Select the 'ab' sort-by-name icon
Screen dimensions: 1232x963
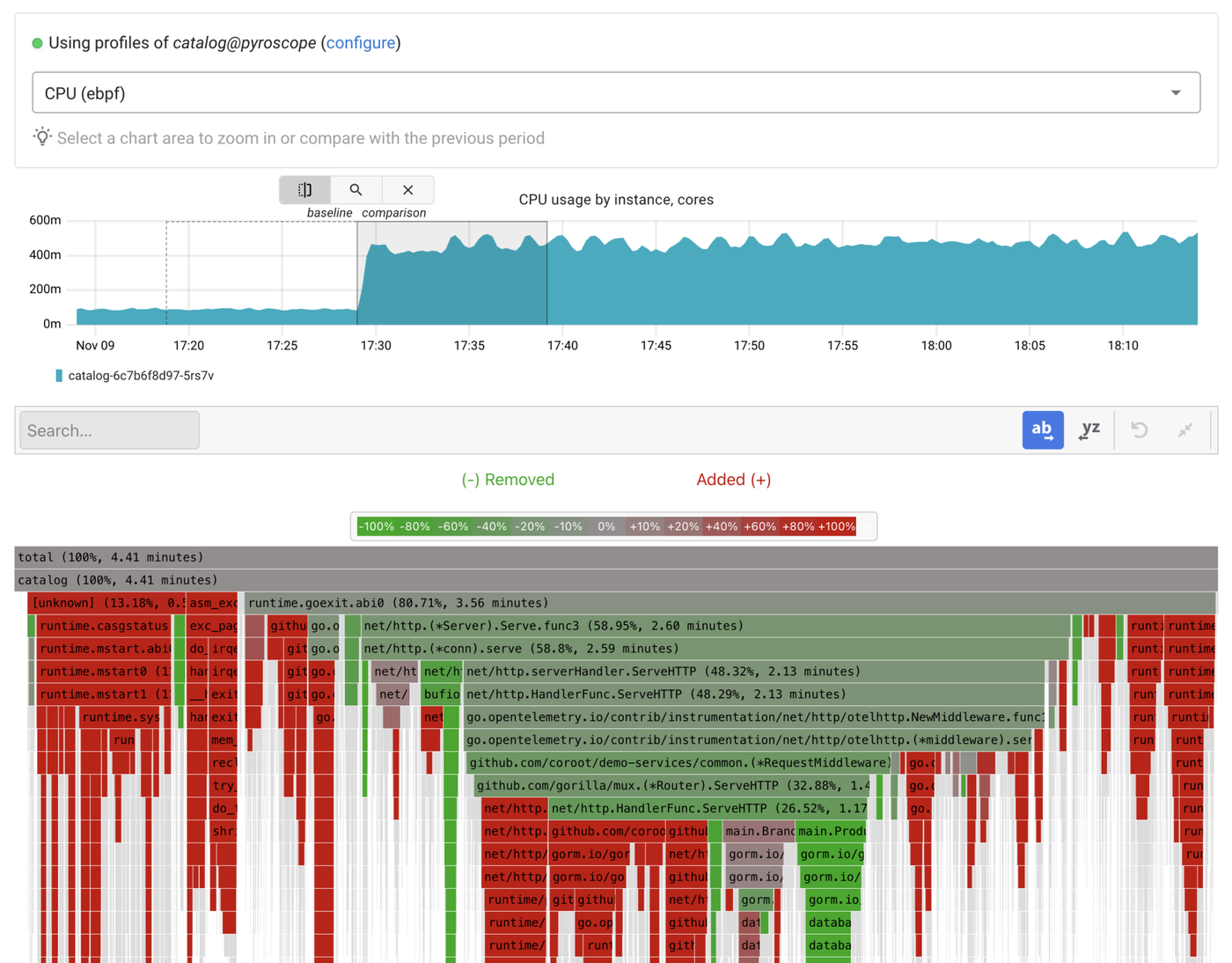pyautogui.click(x=1043, y=430)
